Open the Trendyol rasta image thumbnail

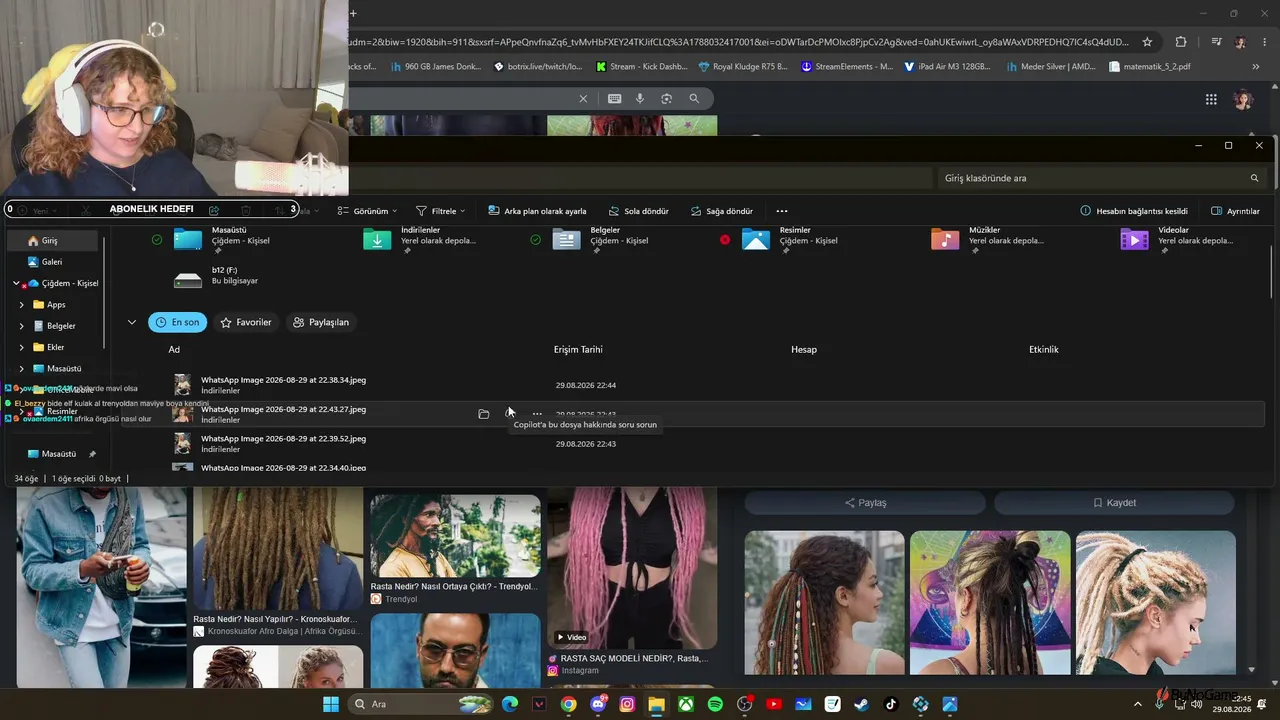[455, 536]
